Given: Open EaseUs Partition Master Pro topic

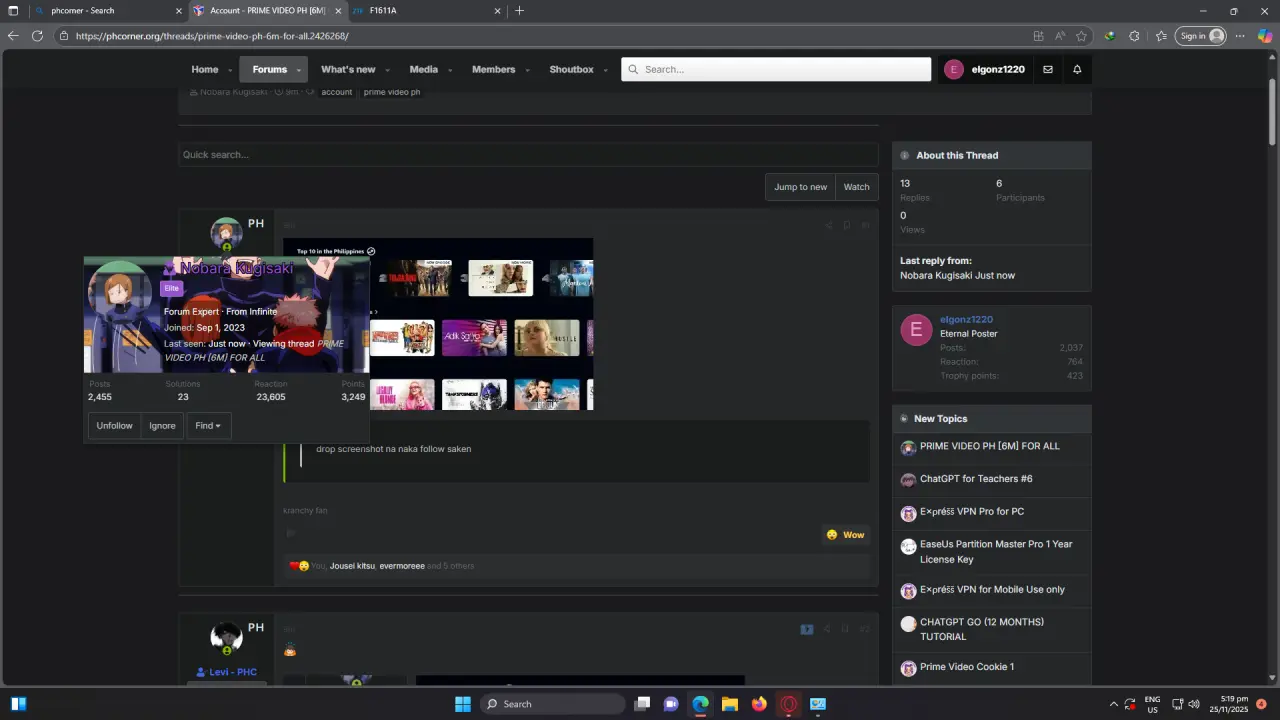Looking at the screenshot, I should click(996, 552).
